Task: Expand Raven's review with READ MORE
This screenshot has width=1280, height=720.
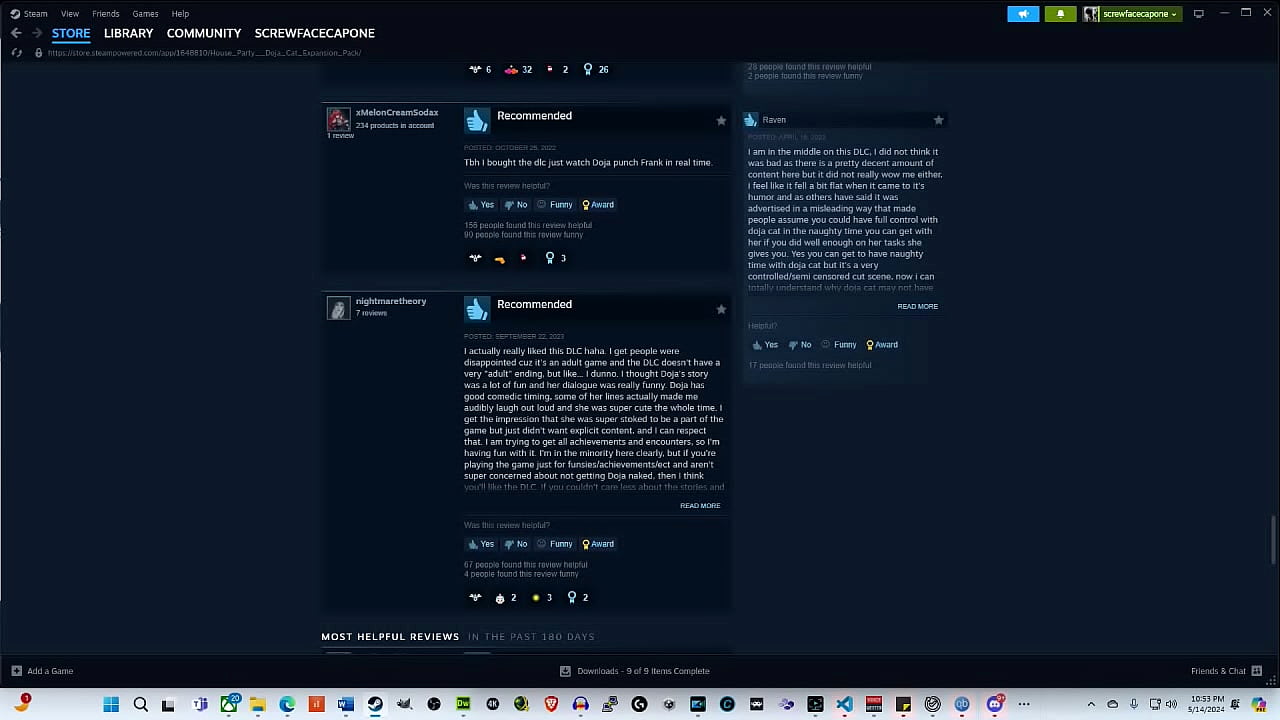Action: point(917,307)
